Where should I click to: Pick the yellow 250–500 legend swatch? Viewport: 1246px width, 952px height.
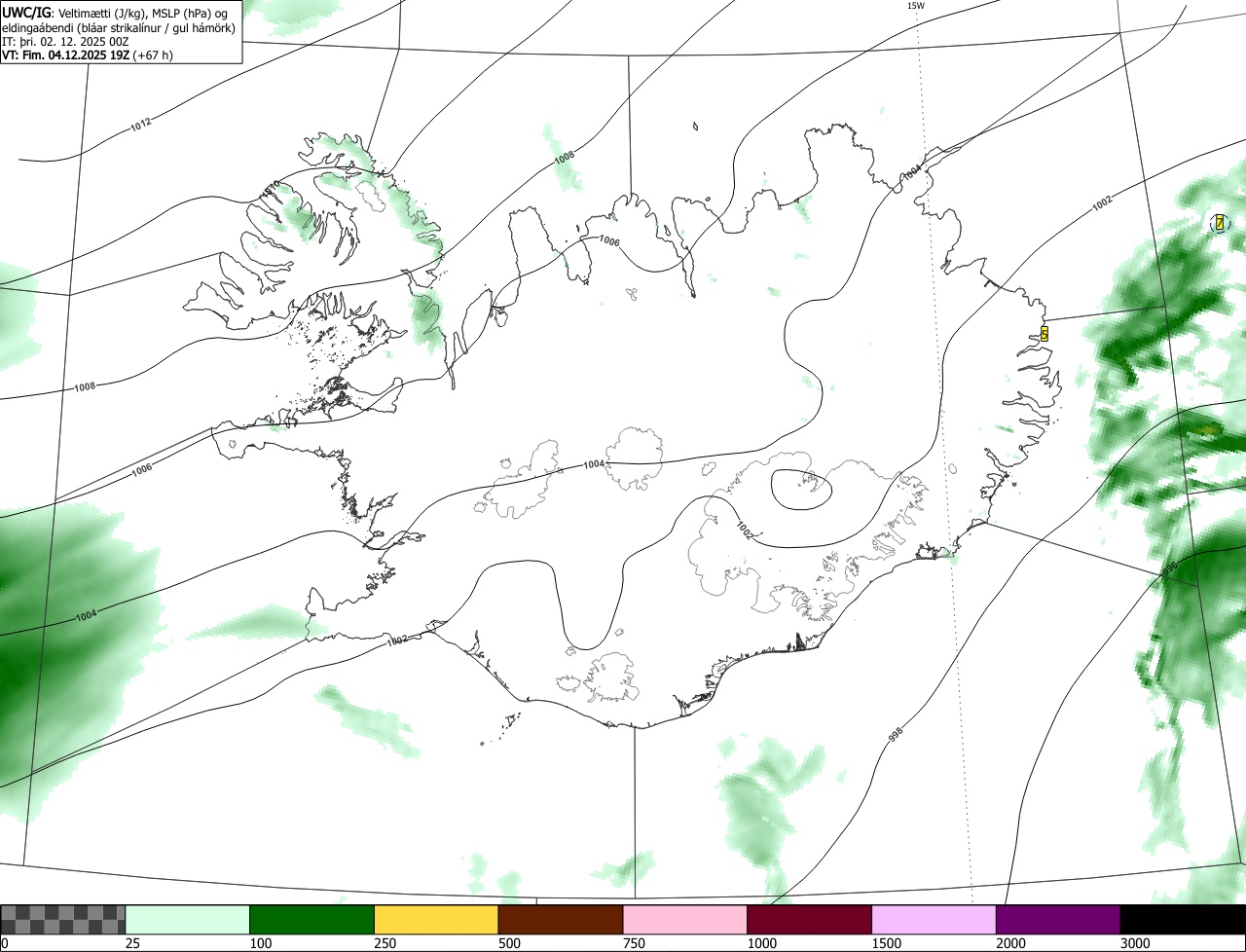pos(436,920)
